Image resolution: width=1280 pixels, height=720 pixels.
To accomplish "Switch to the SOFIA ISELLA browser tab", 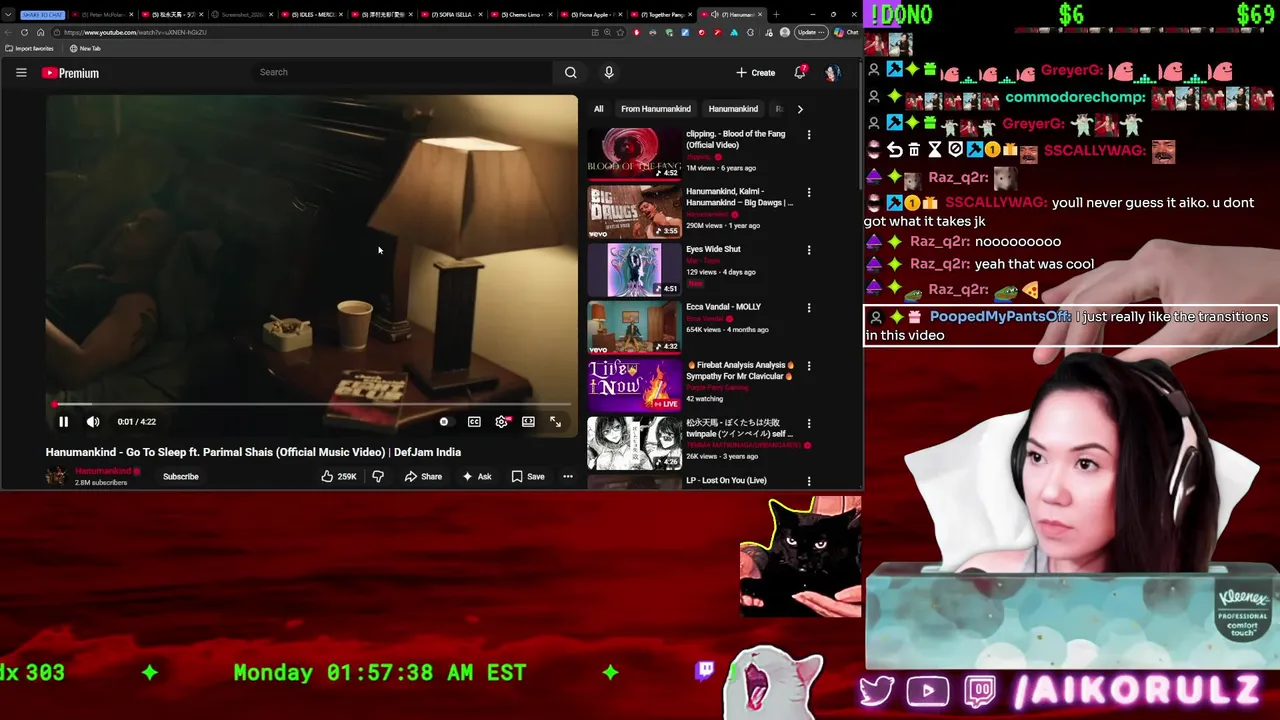I will coord(452,14).
